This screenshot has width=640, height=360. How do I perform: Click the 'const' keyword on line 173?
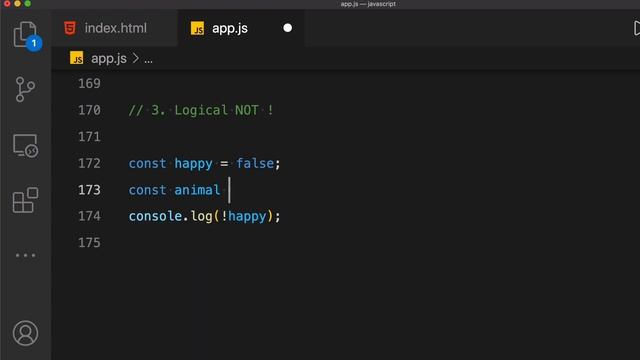click(147, 190)
